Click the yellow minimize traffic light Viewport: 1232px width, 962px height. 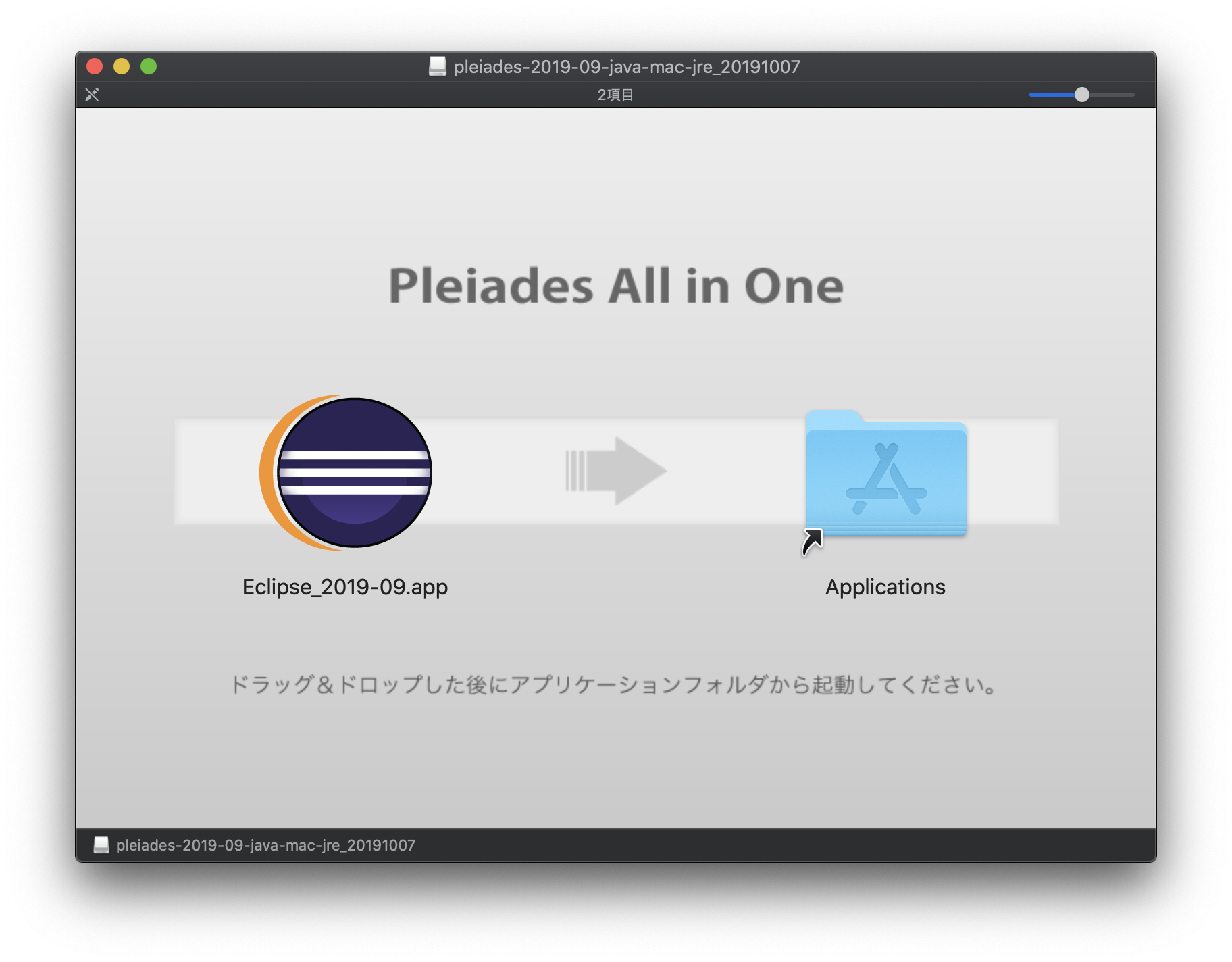click(122, 66)
